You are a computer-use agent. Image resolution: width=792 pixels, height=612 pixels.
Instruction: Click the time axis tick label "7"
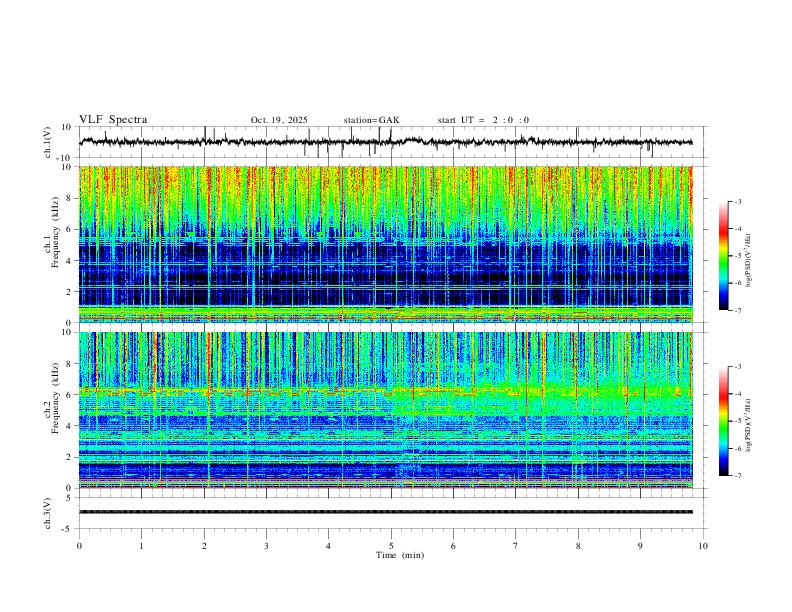tap(516, 546)
